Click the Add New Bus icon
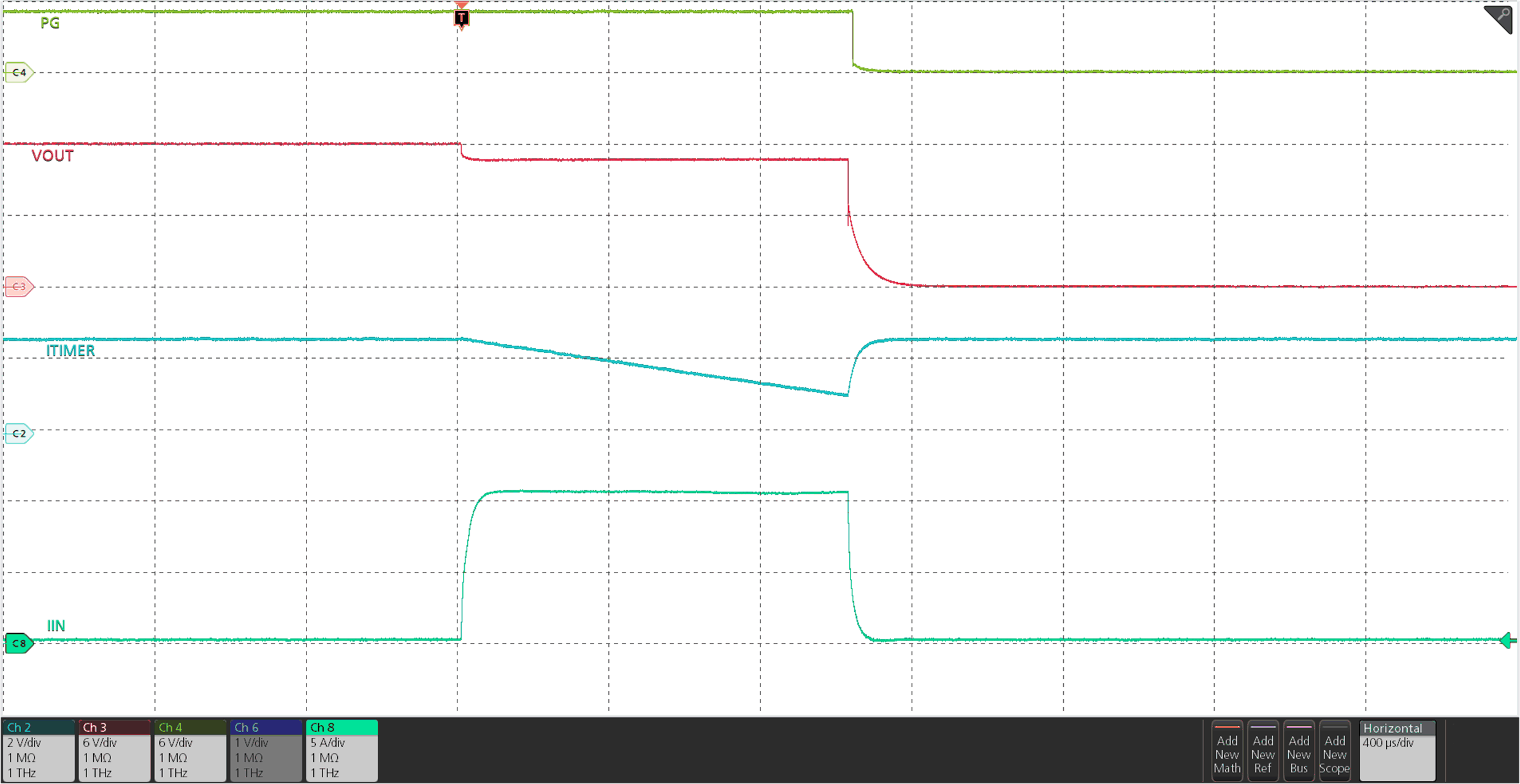 1299,753
